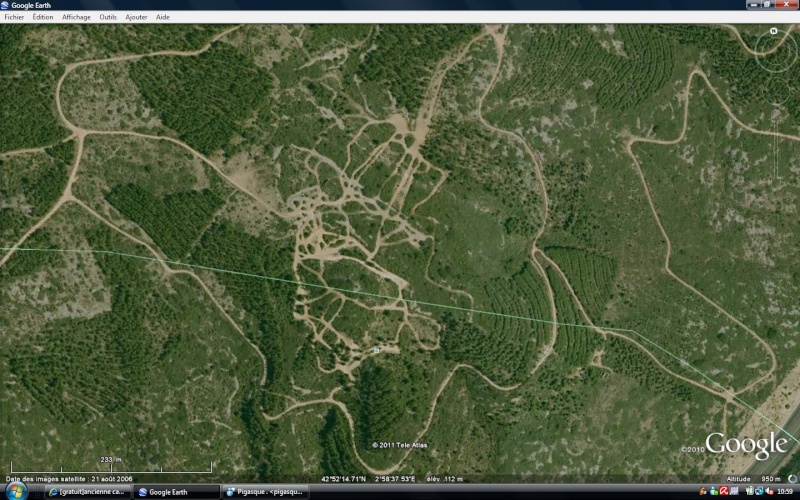This screenshot has width=800, height=500.
Task: Open the Édition menu
Action: [x=43, y=17]
